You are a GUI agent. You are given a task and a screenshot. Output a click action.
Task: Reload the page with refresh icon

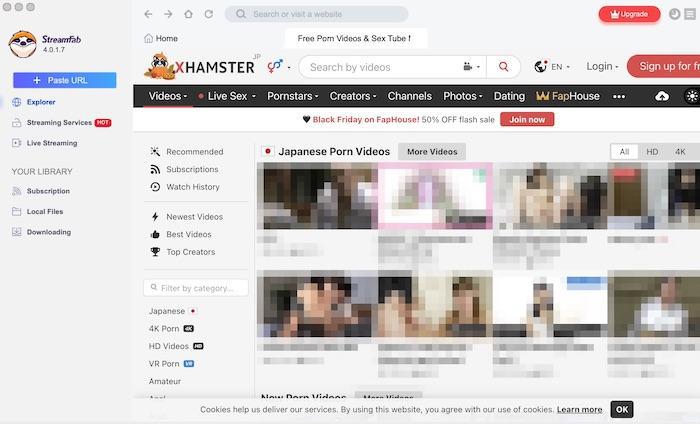point(208,14)
